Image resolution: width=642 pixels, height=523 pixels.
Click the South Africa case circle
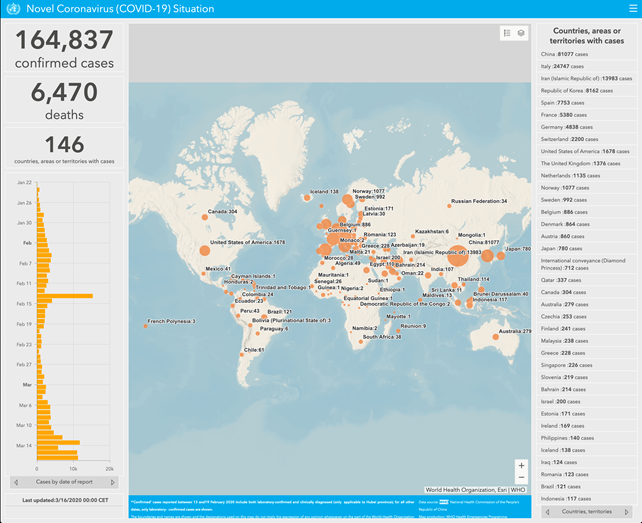point(361,342)
